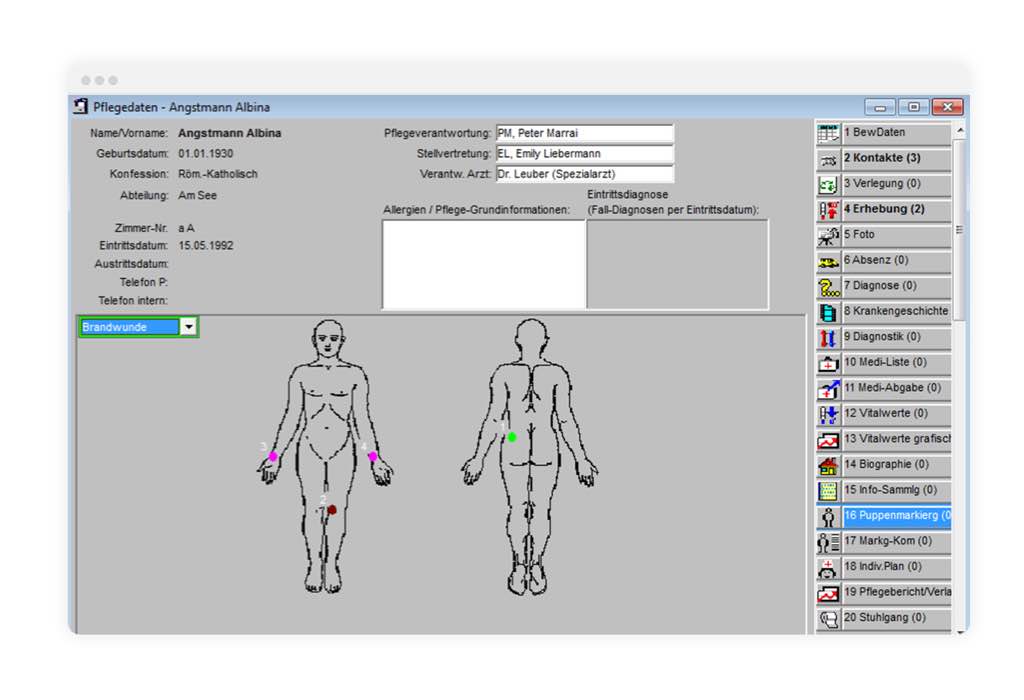Screen dimensions: 1024x700
Task: Expand the Brandwunde dropdown arrow
Action: pyautogui.click(x=188, y=327)
